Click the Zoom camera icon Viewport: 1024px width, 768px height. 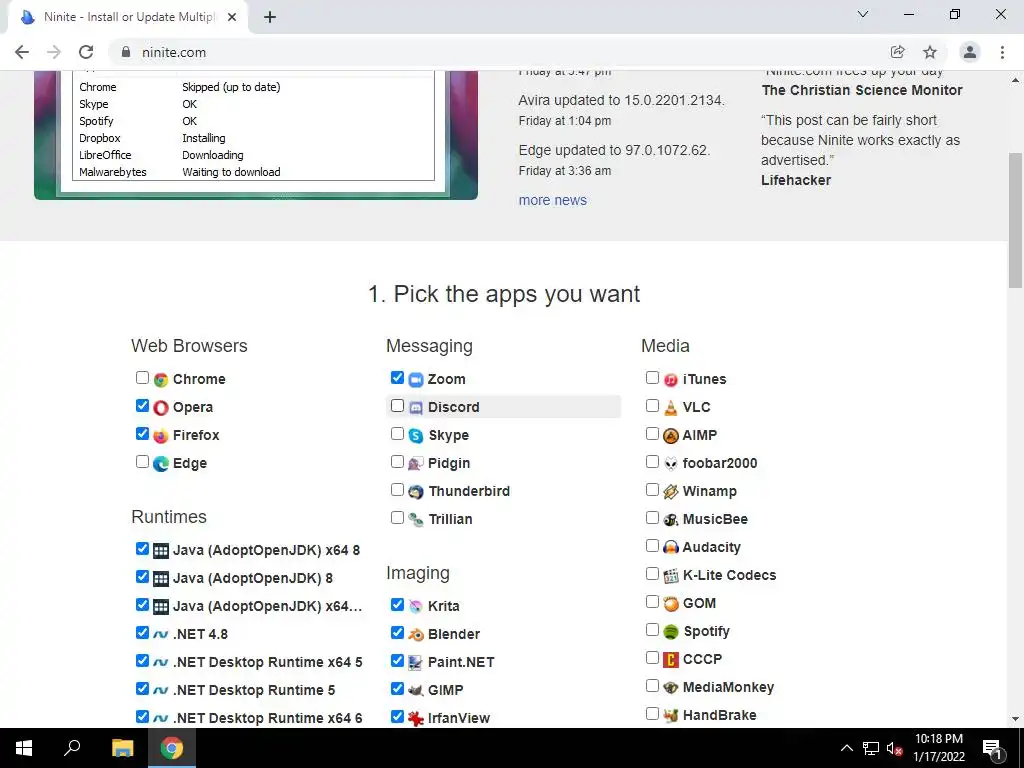point(416,379)
